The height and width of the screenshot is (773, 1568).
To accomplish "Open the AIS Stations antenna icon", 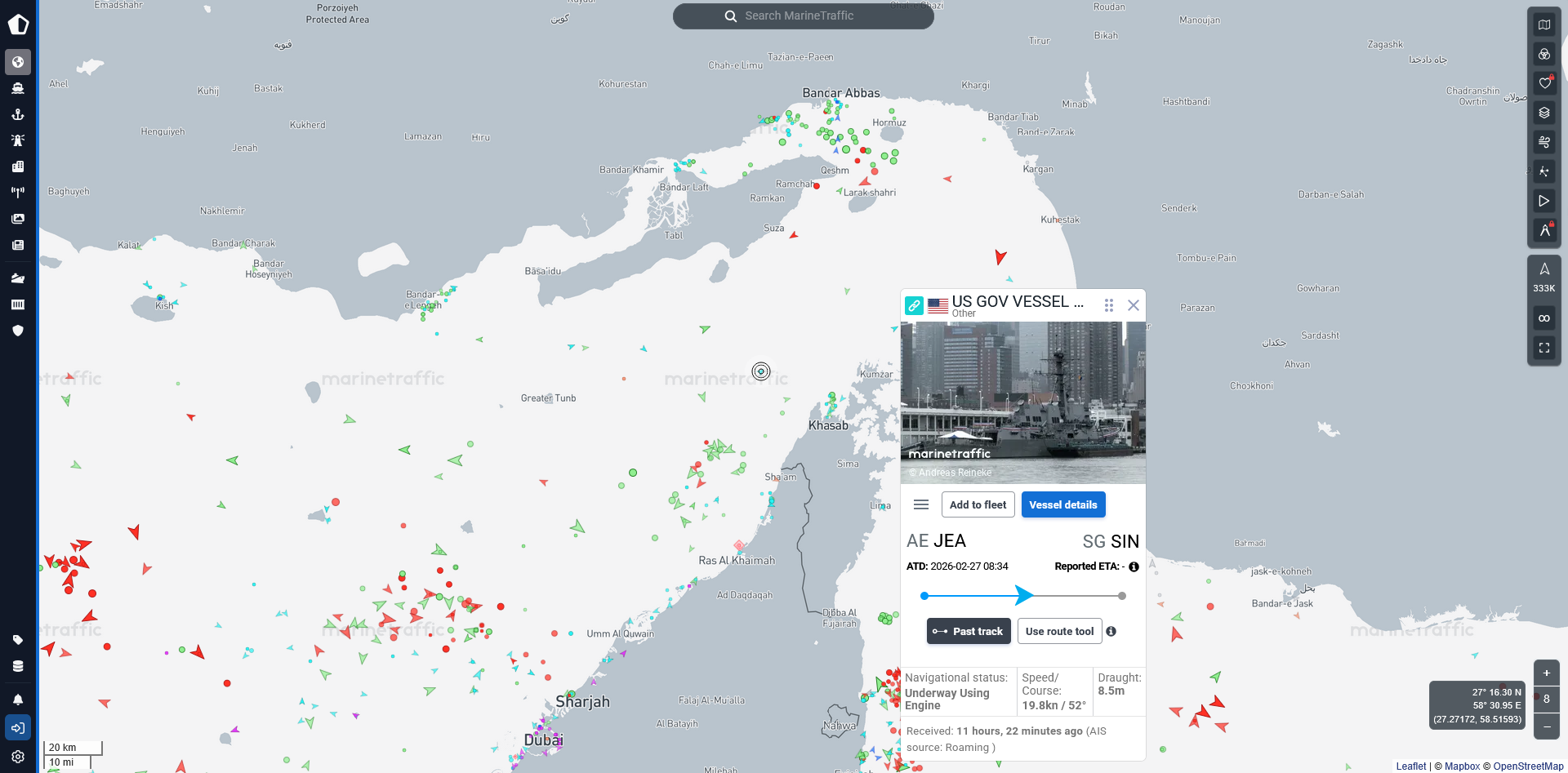I will click(18, 193).
